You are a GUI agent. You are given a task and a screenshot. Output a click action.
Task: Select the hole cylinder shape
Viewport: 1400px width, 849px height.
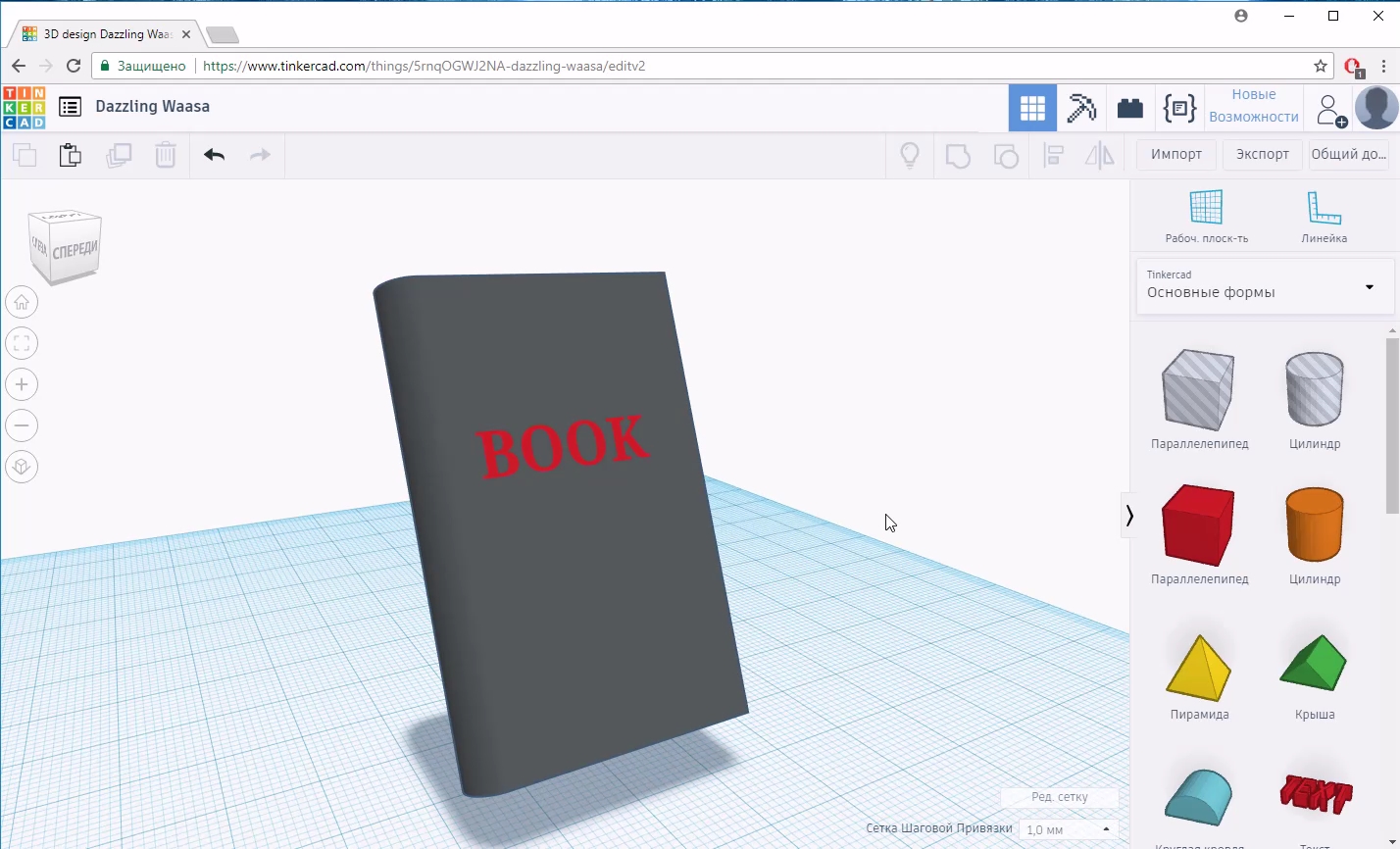tap(1314, 389)
